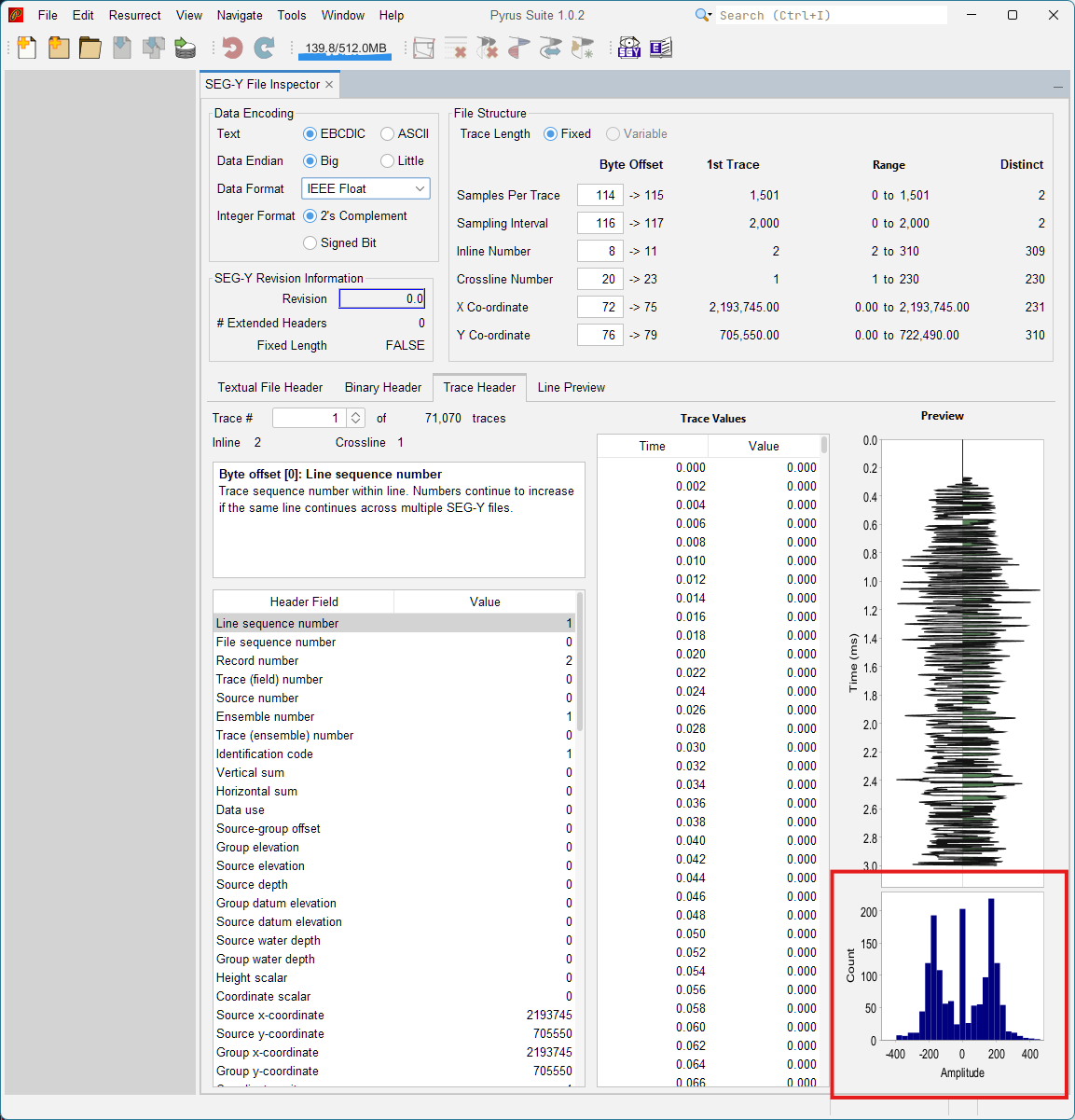The width and height of the screenshot is (1075, 1120).
Task: Click Samples Per Trace byte offset field
Action: pos(600,195)
